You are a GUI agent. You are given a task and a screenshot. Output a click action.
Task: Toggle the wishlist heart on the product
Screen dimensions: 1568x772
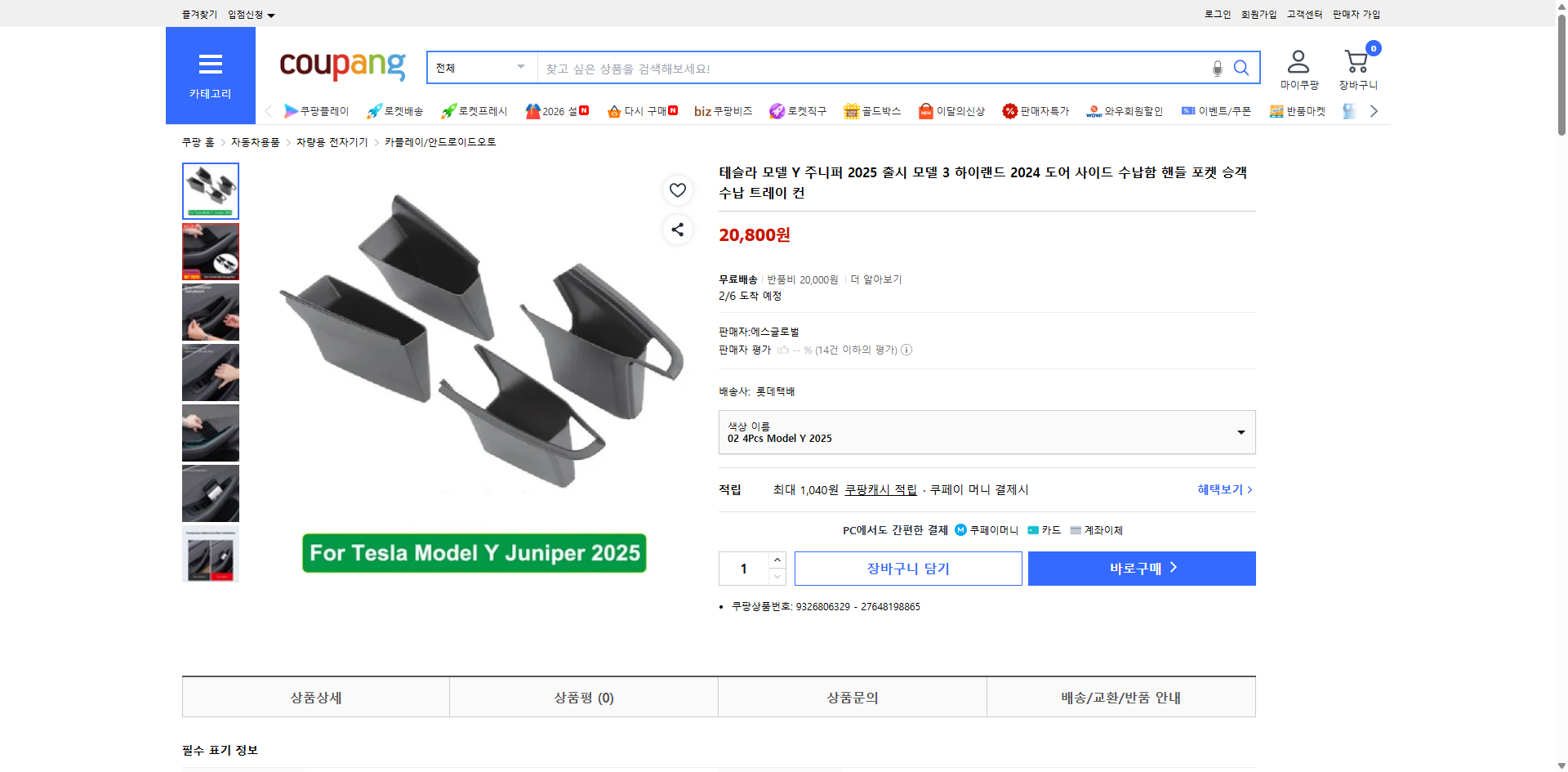point(677,190)
